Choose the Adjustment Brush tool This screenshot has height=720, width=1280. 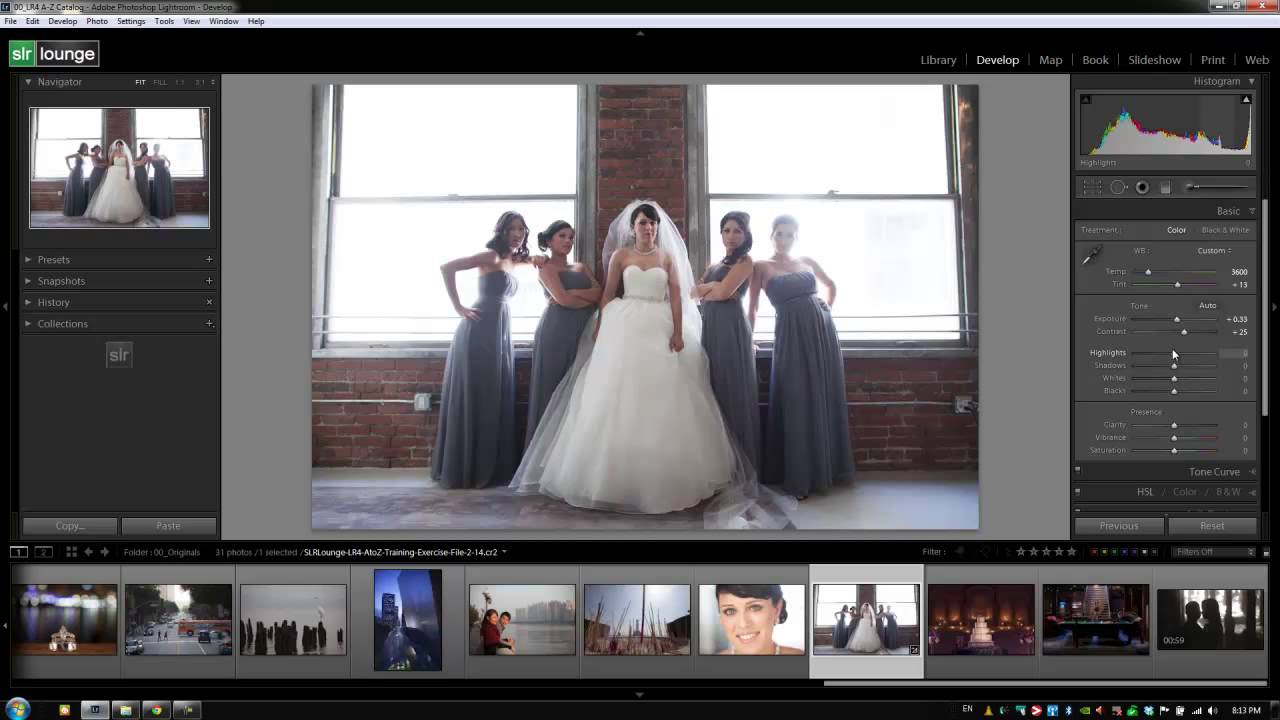click(x=1217, y=187)
